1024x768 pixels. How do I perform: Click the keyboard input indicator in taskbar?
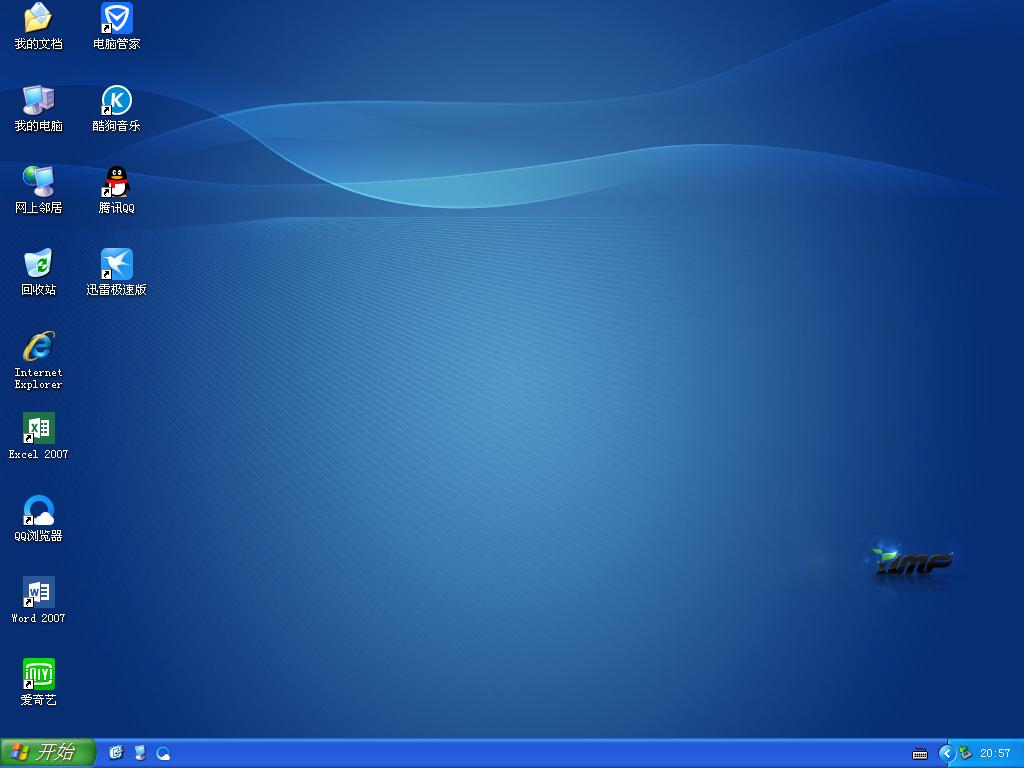919,753
